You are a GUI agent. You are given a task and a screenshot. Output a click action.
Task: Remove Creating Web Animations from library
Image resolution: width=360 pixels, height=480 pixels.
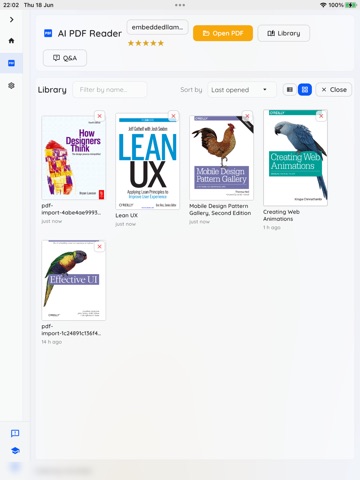pos(321,116)
